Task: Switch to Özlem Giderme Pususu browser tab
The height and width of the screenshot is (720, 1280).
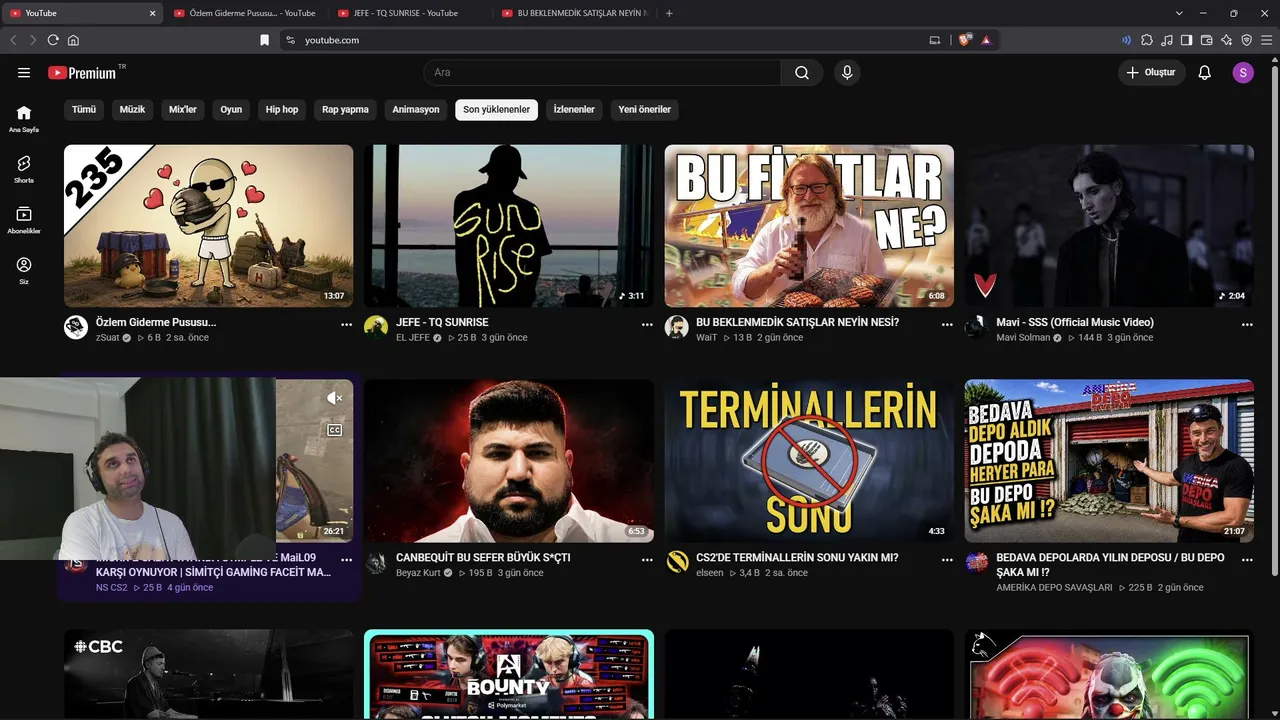Action: click(x=245, y=13)
